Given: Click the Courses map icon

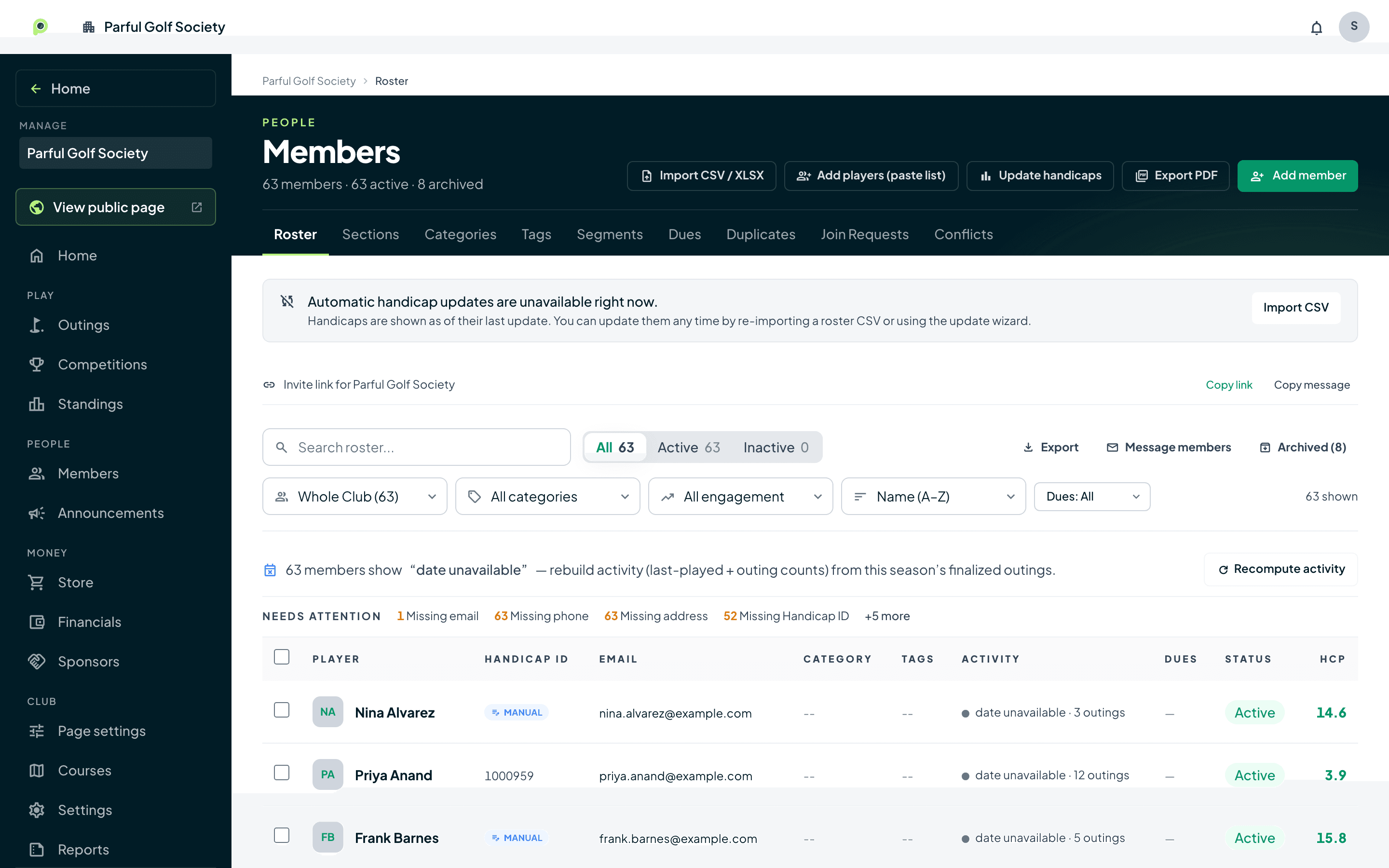Looking at the screenshot, I should tap(37, 771).
